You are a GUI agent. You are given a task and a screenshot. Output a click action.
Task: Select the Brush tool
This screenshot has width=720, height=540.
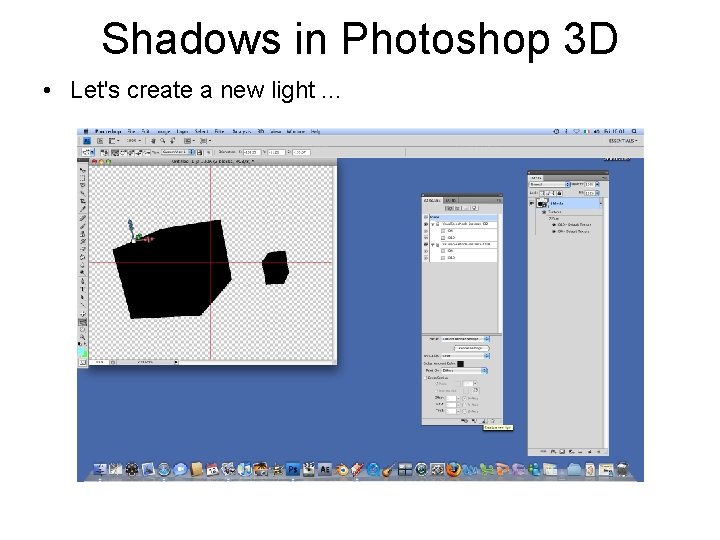point(83,226)
